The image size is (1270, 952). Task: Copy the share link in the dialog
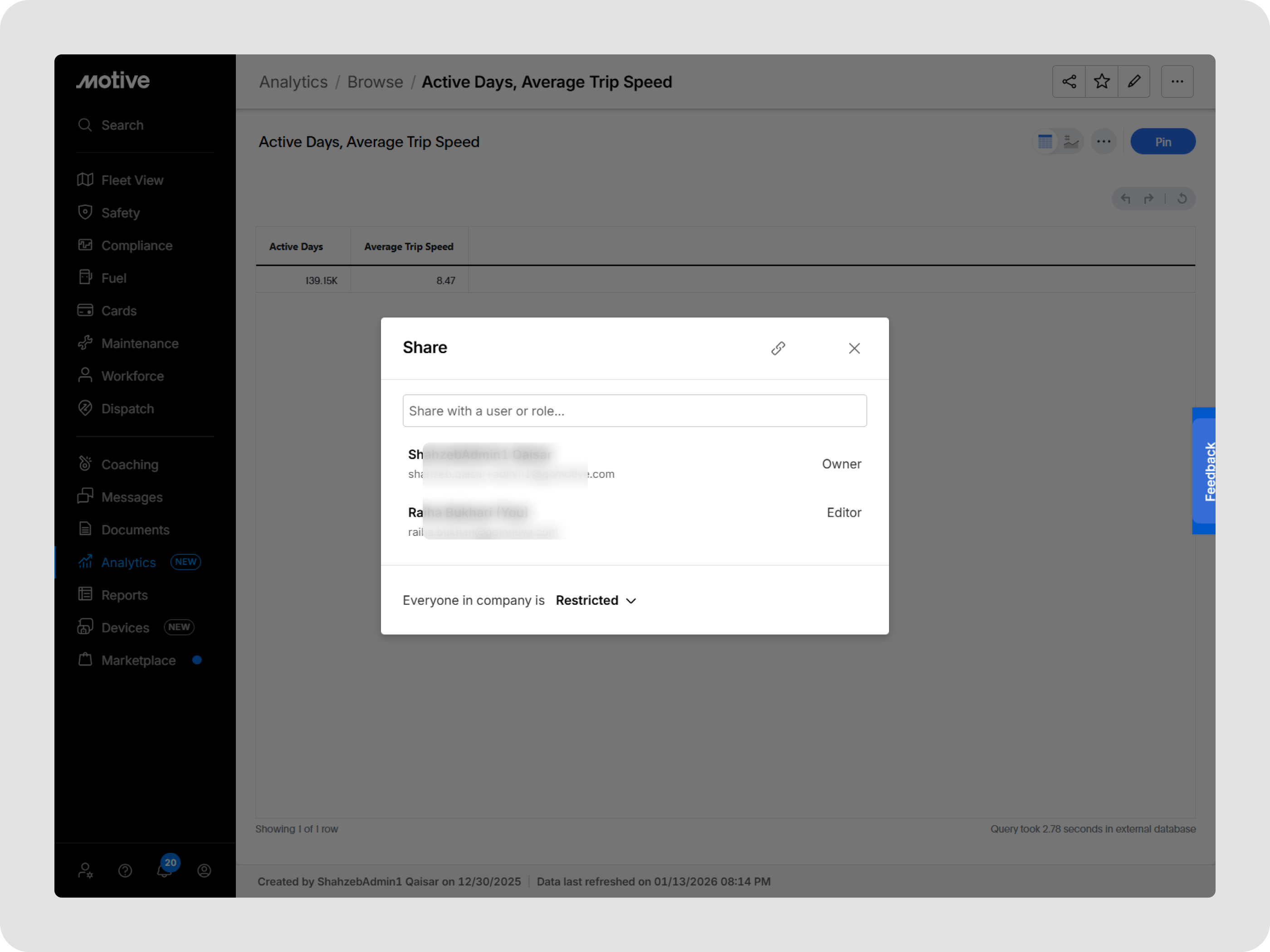click(778, 348)
